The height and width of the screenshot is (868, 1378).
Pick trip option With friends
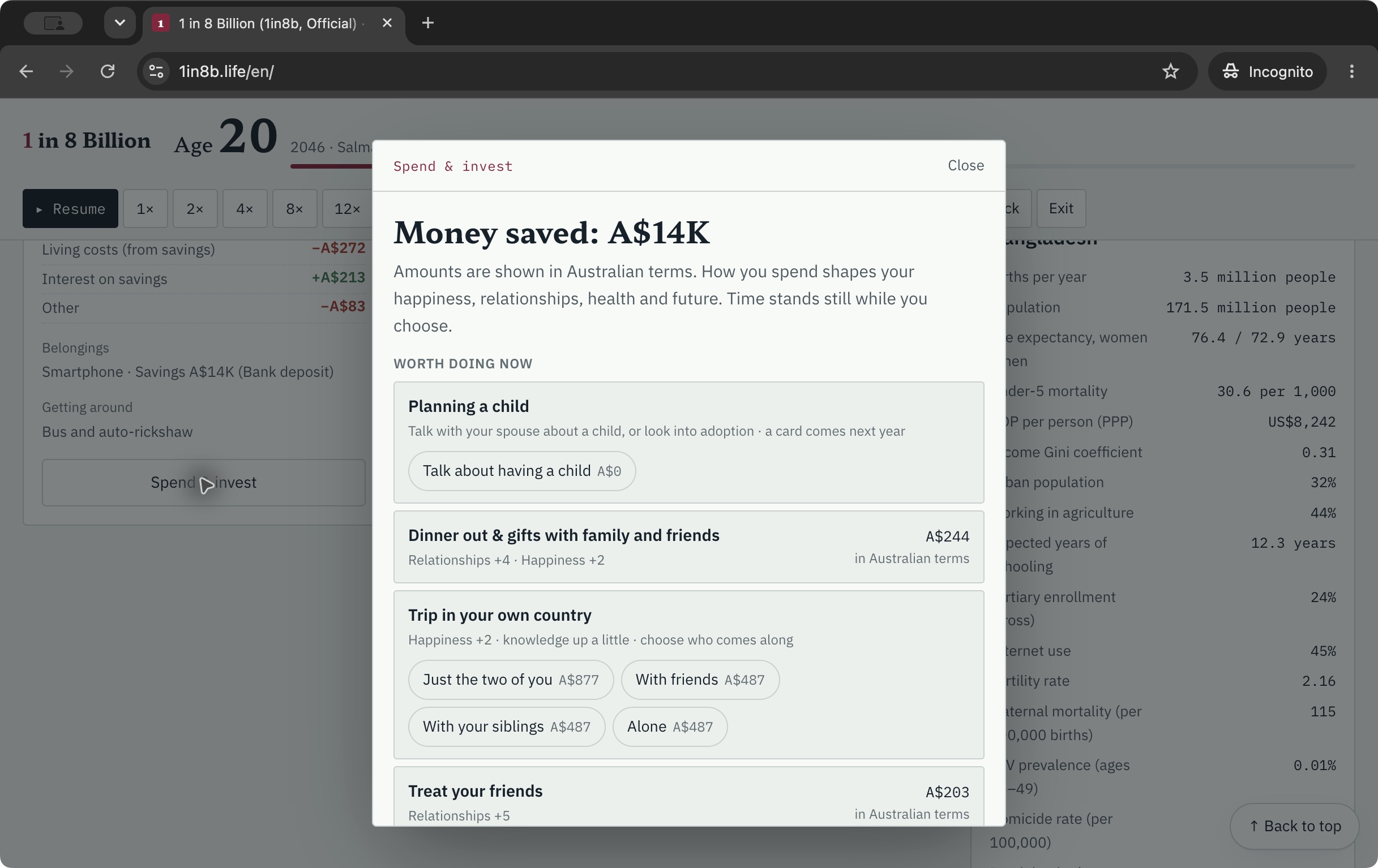(x=700, y=680)
